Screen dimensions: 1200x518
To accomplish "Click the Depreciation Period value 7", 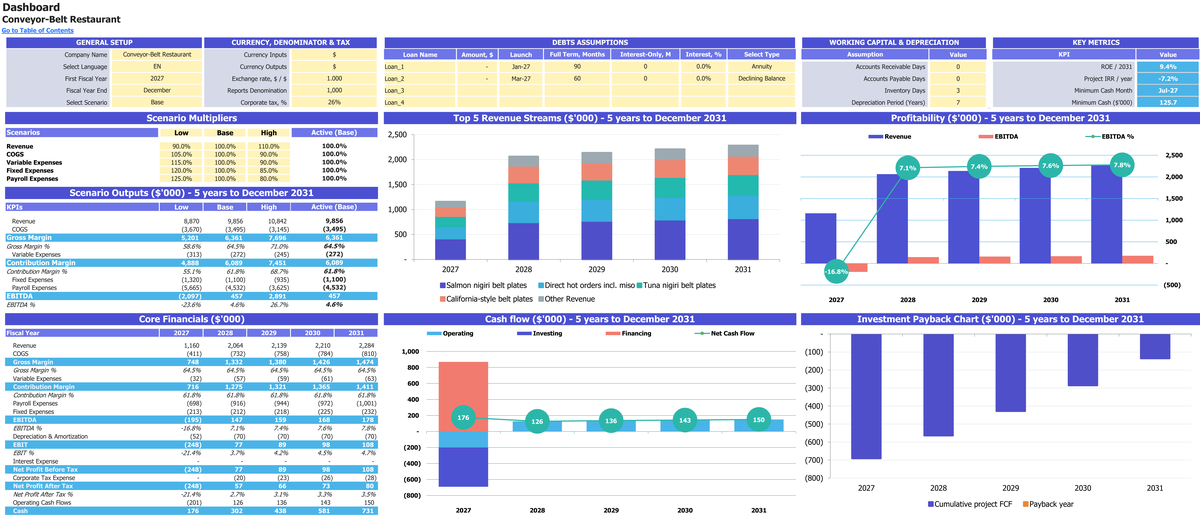I will pos(958,102).
